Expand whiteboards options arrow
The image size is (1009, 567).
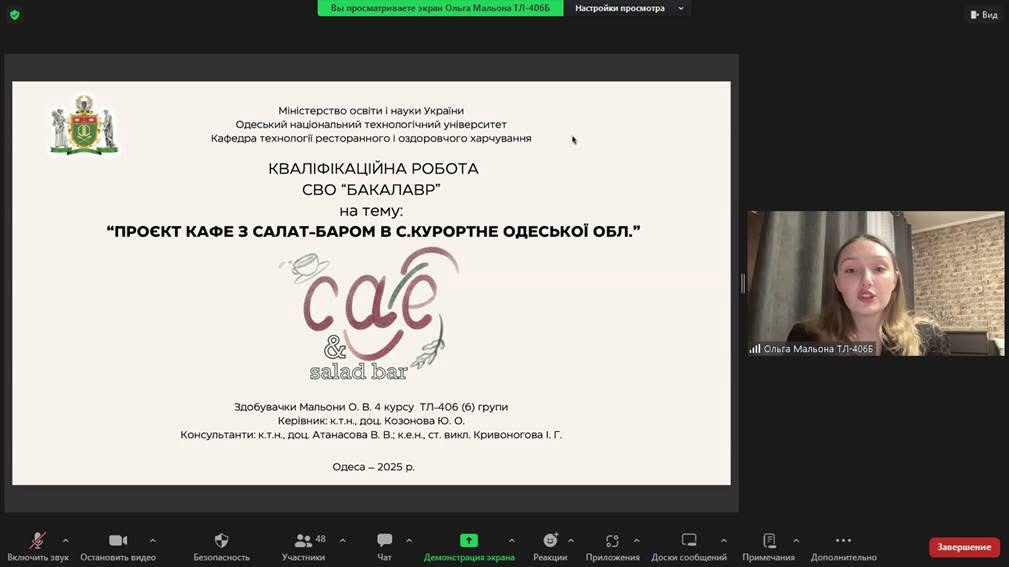(724, 541)
